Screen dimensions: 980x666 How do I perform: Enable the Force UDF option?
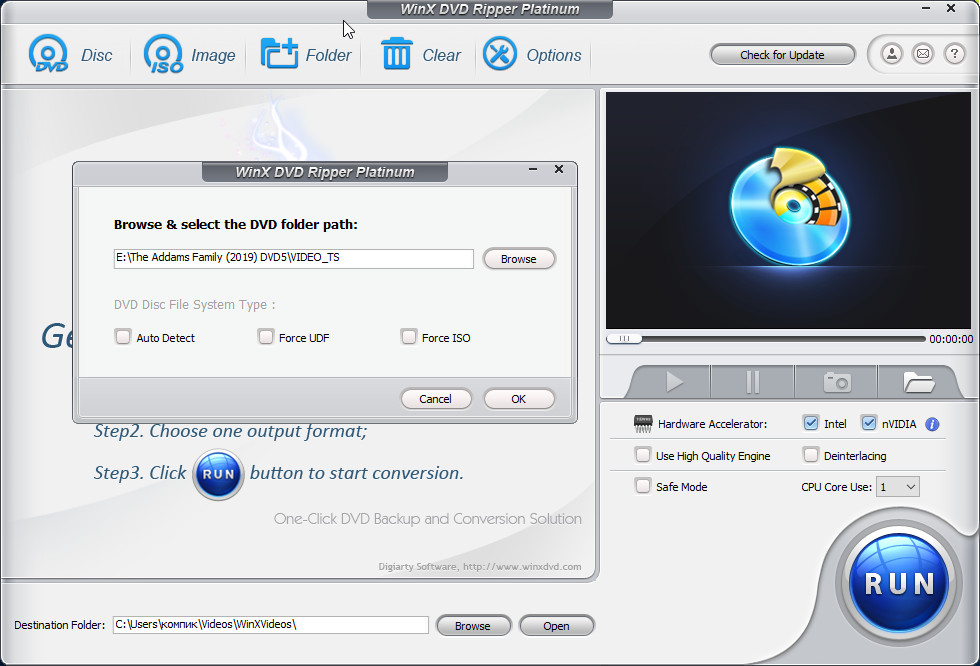266,337
